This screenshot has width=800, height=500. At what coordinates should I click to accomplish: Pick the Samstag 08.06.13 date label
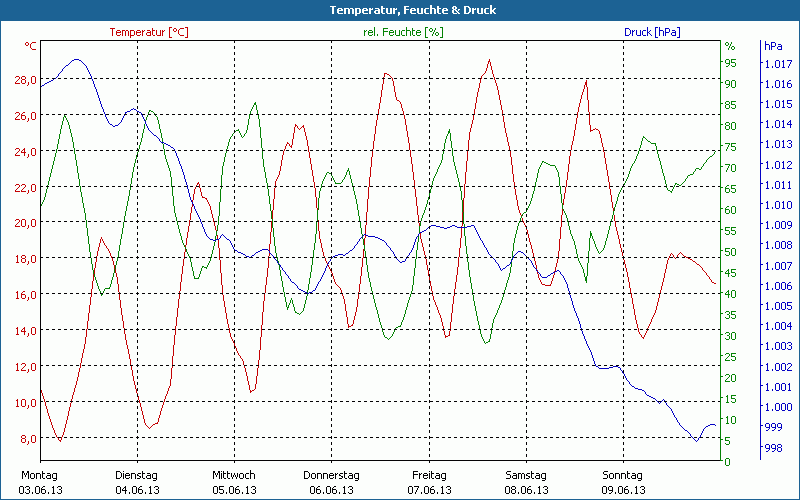coord(526,482)
